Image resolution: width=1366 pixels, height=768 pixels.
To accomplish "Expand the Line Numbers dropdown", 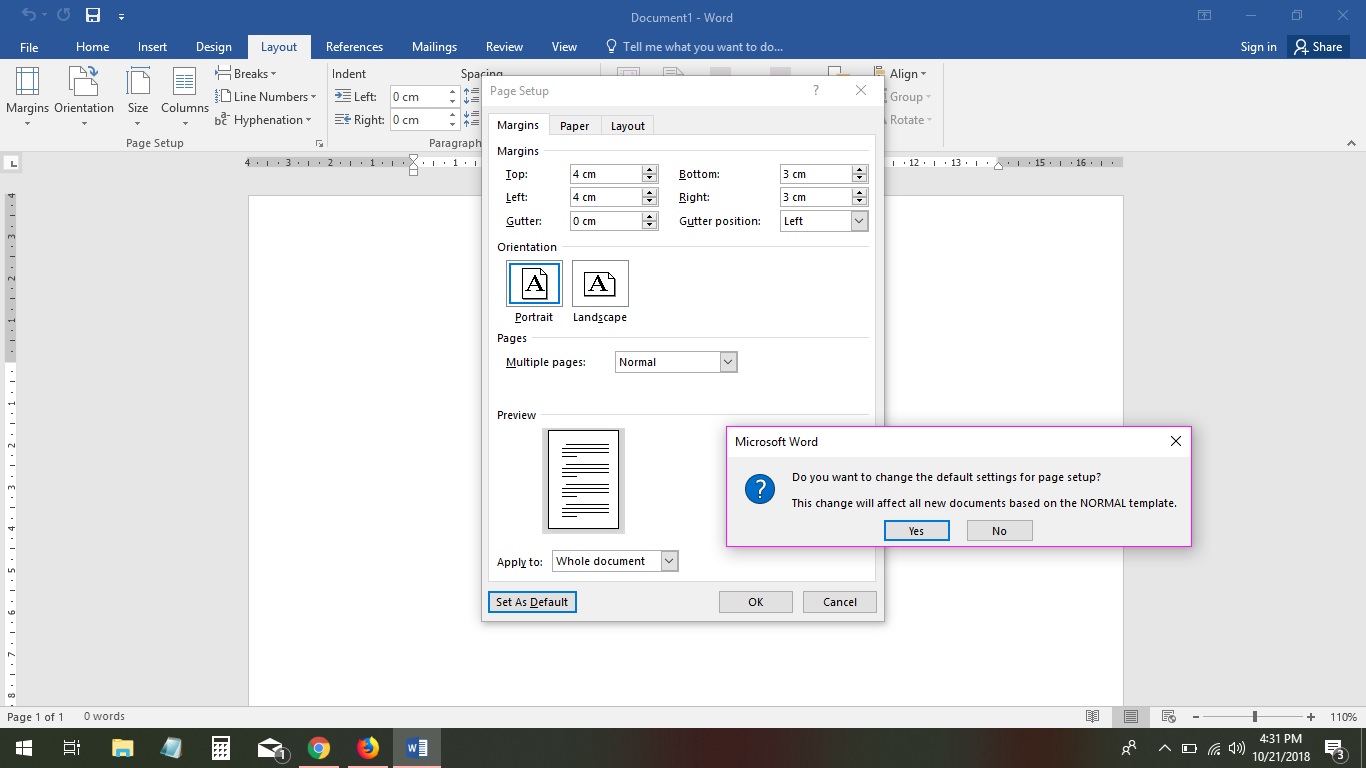I will (266, 97).
